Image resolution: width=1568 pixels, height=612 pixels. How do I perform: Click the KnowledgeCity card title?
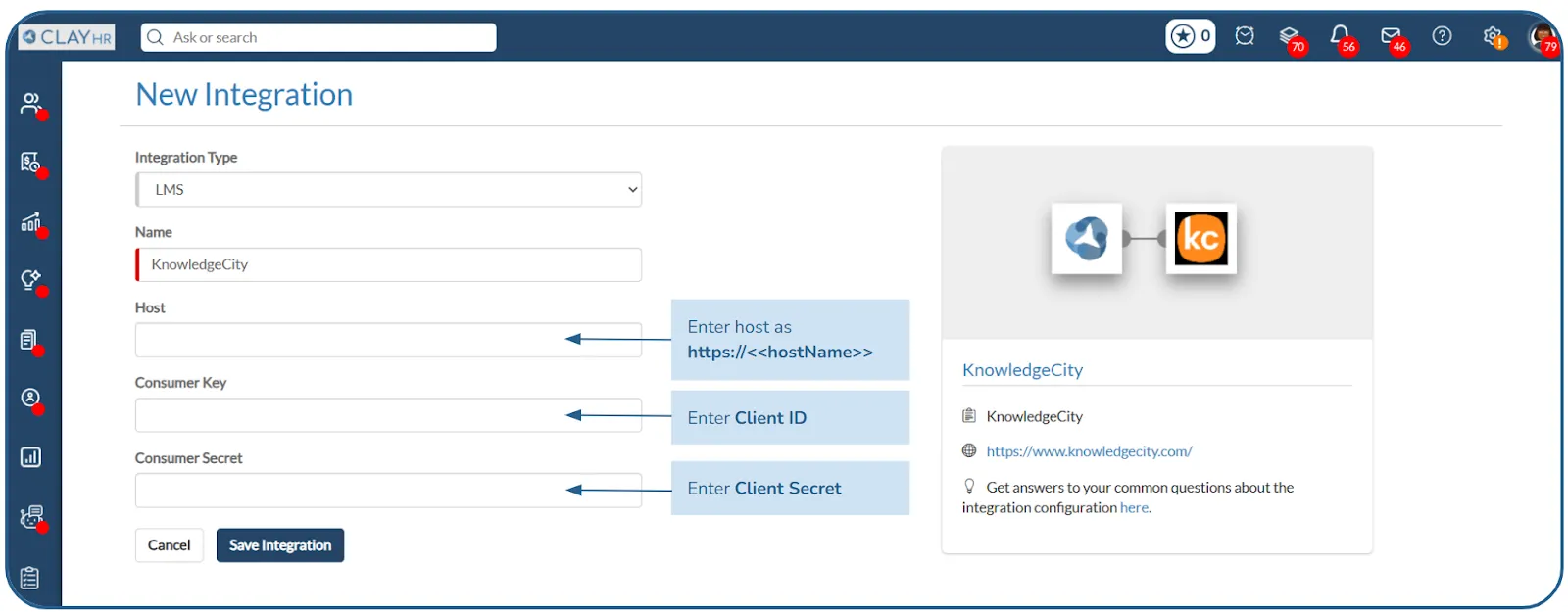(1022, 370)
